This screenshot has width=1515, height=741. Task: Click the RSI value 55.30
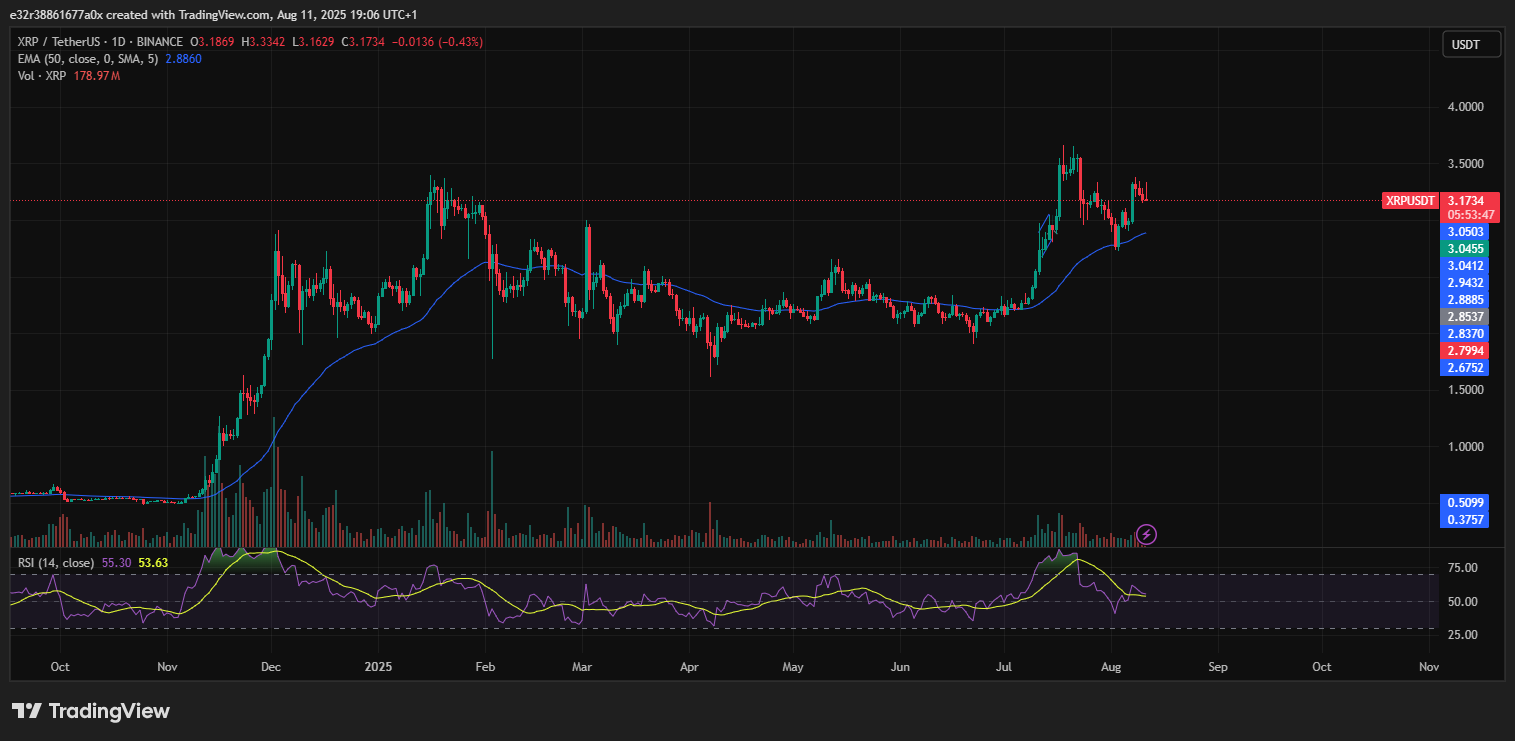[x=116, y=563]
